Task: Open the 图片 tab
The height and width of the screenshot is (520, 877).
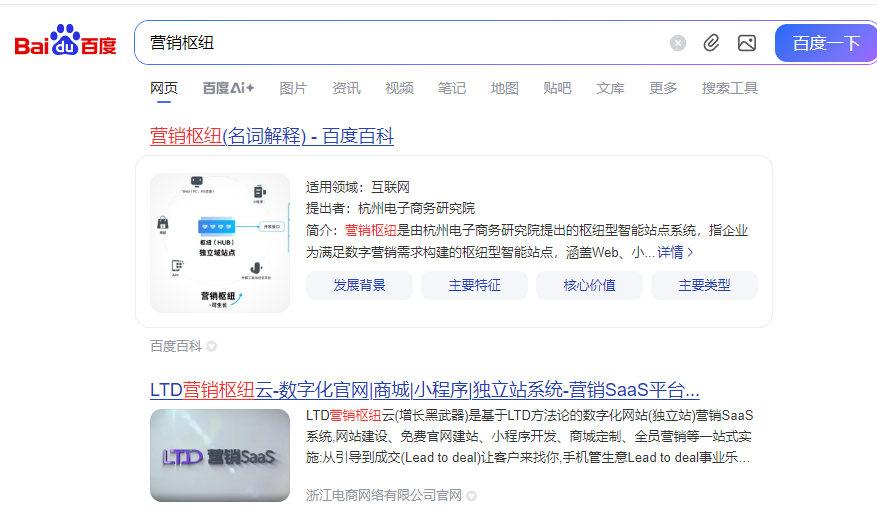Action: coord(293,88)
